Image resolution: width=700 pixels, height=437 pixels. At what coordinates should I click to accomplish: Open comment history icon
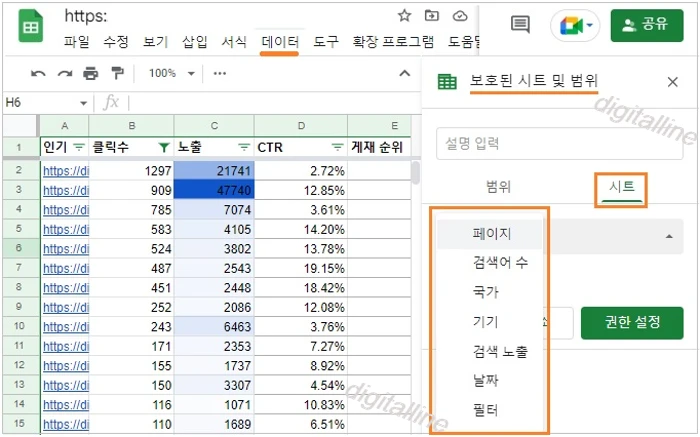(520, 25)
